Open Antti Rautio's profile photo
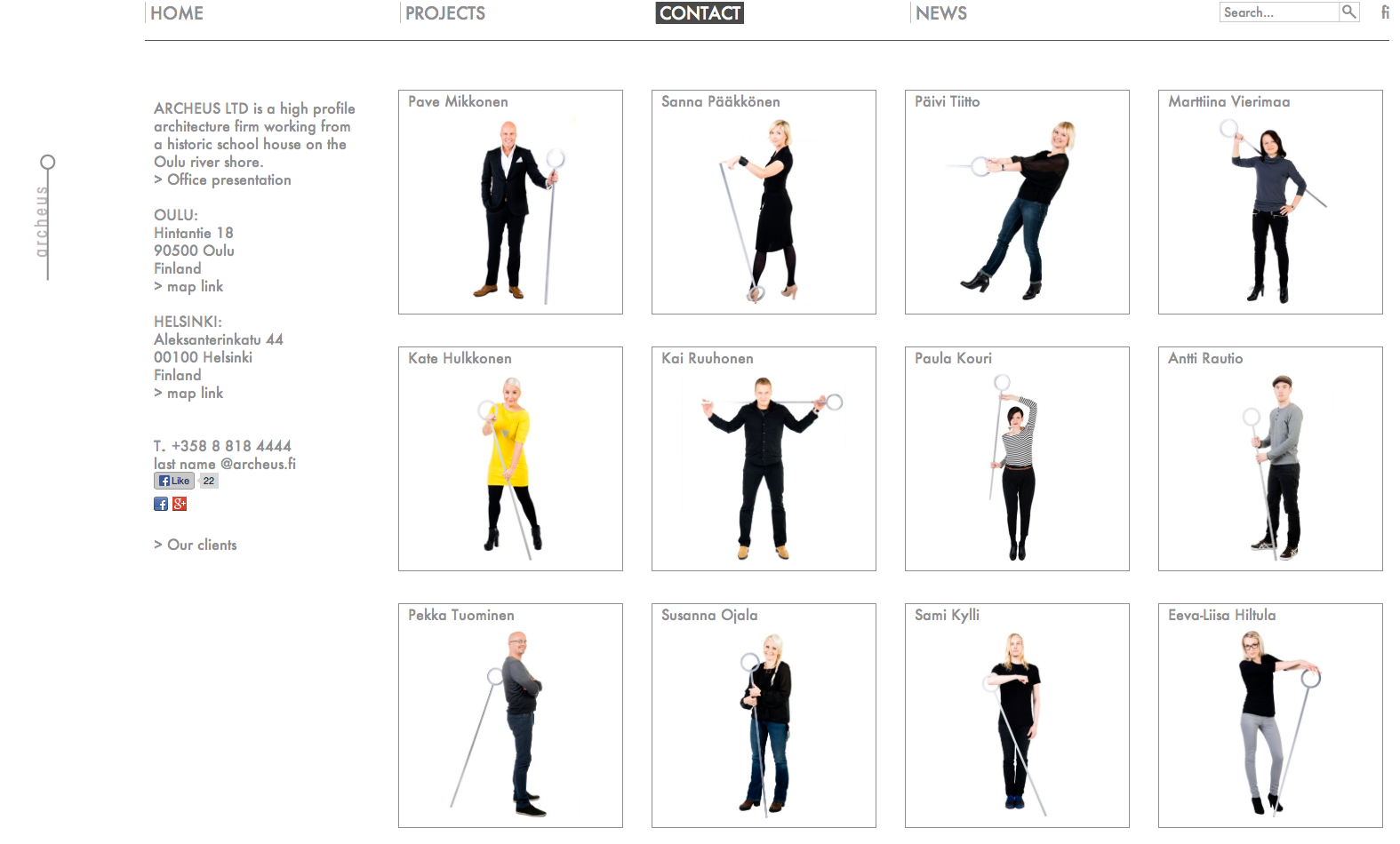The image size is (1400, 844). [1270, 458]
